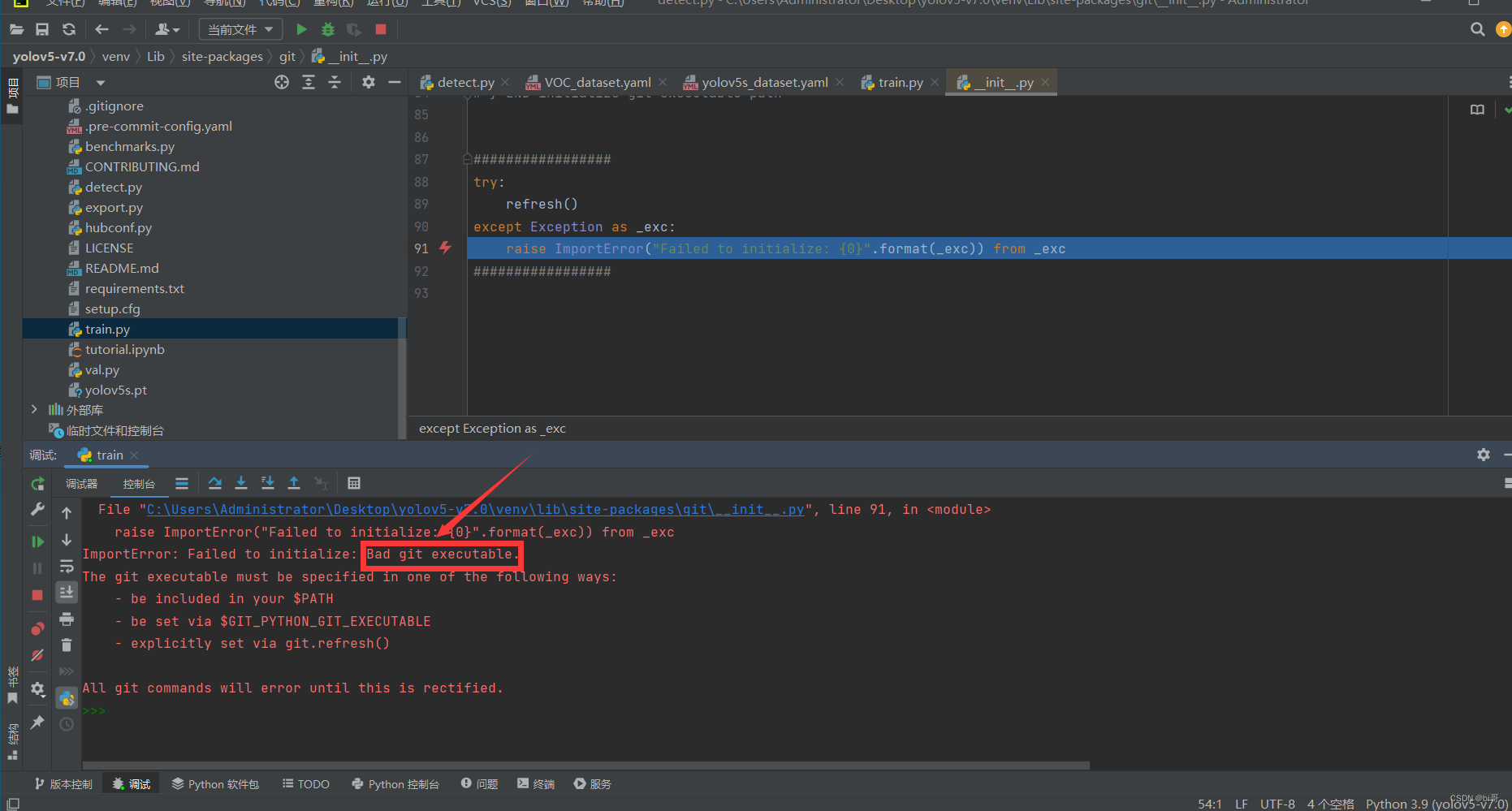The height and width of the screenshot is (811, 1512).
Task: Open the project view dropdown arrow
Action: [x=101, y=83]
